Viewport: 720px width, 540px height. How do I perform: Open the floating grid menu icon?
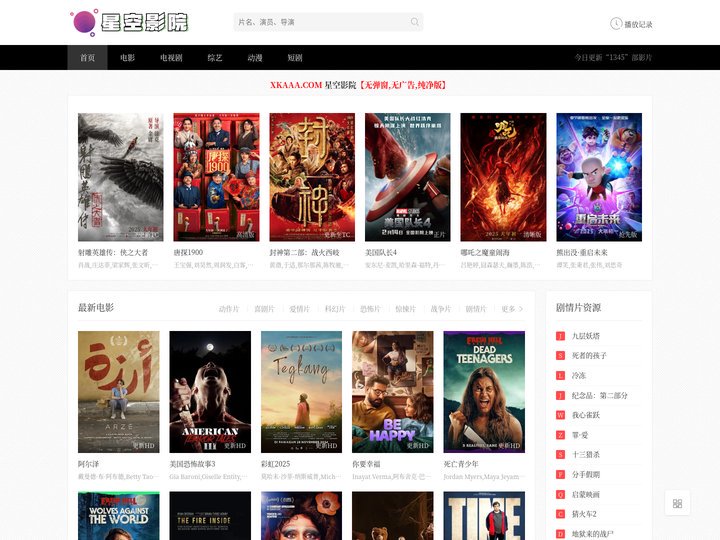click(x=677, y=503)
